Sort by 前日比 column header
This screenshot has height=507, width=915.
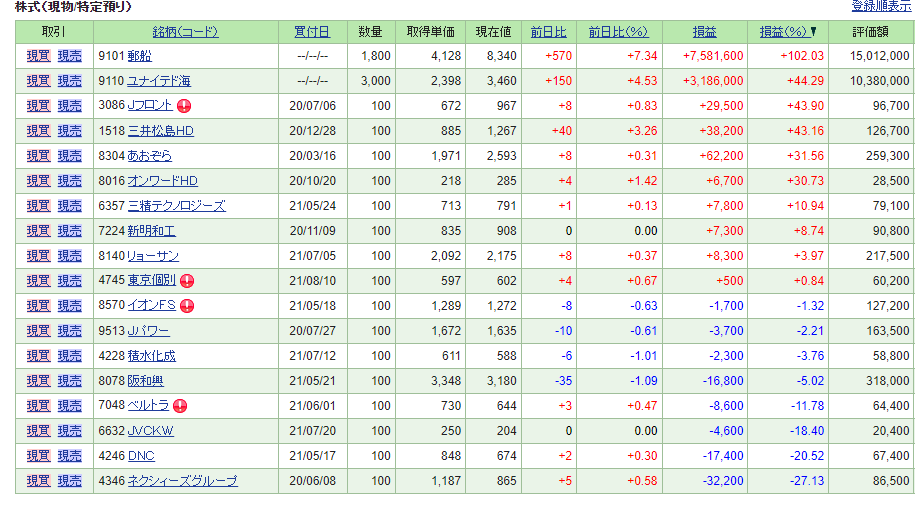(548, 32)
